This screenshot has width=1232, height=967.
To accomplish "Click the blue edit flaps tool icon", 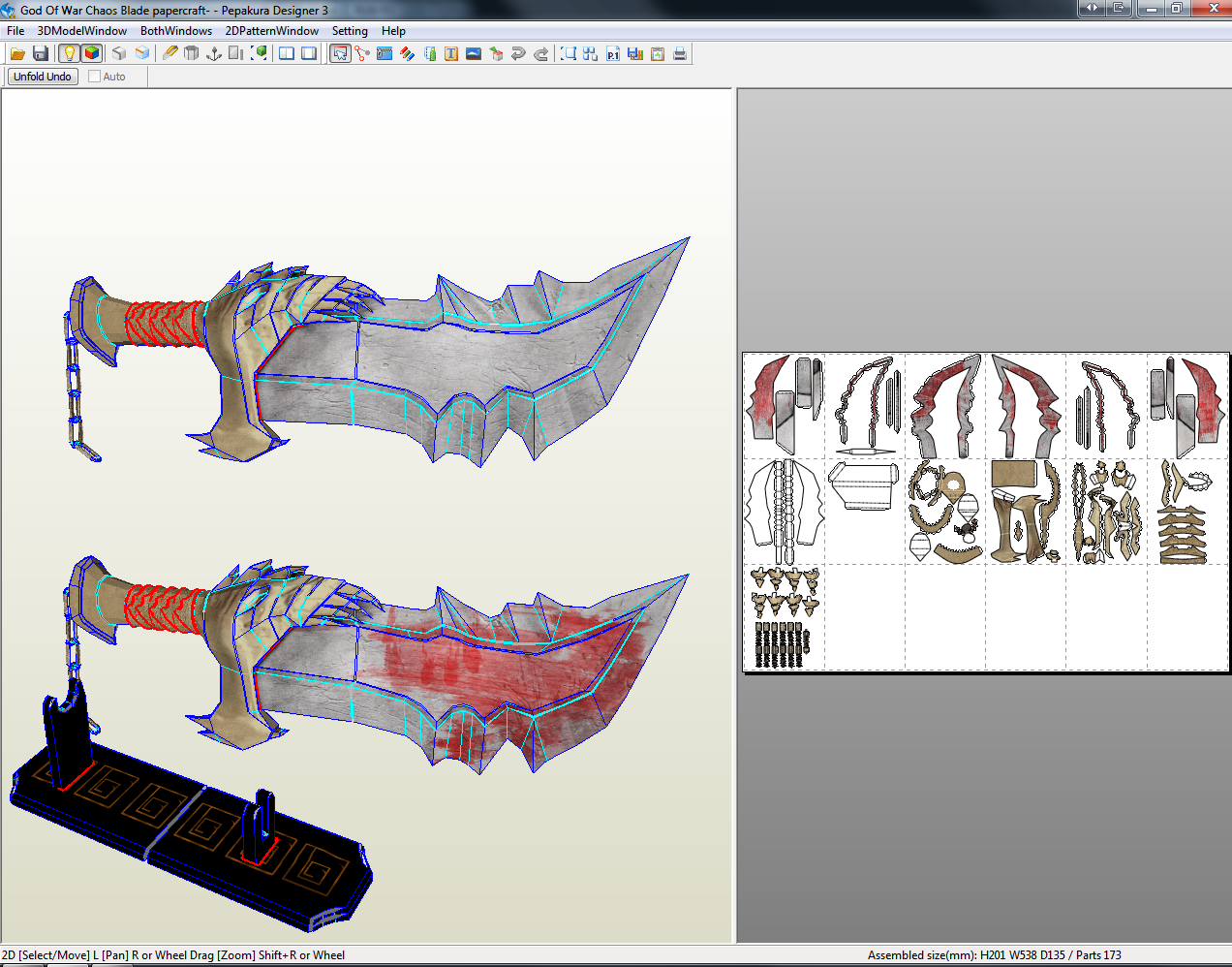I will pyautogui.click(x=385, y=53).
